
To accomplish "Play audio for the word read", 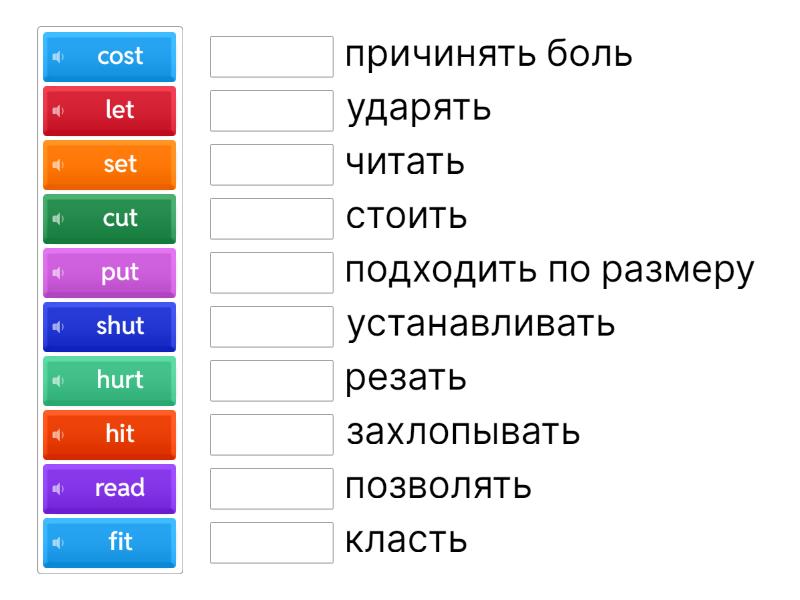I will pos(58,489).
